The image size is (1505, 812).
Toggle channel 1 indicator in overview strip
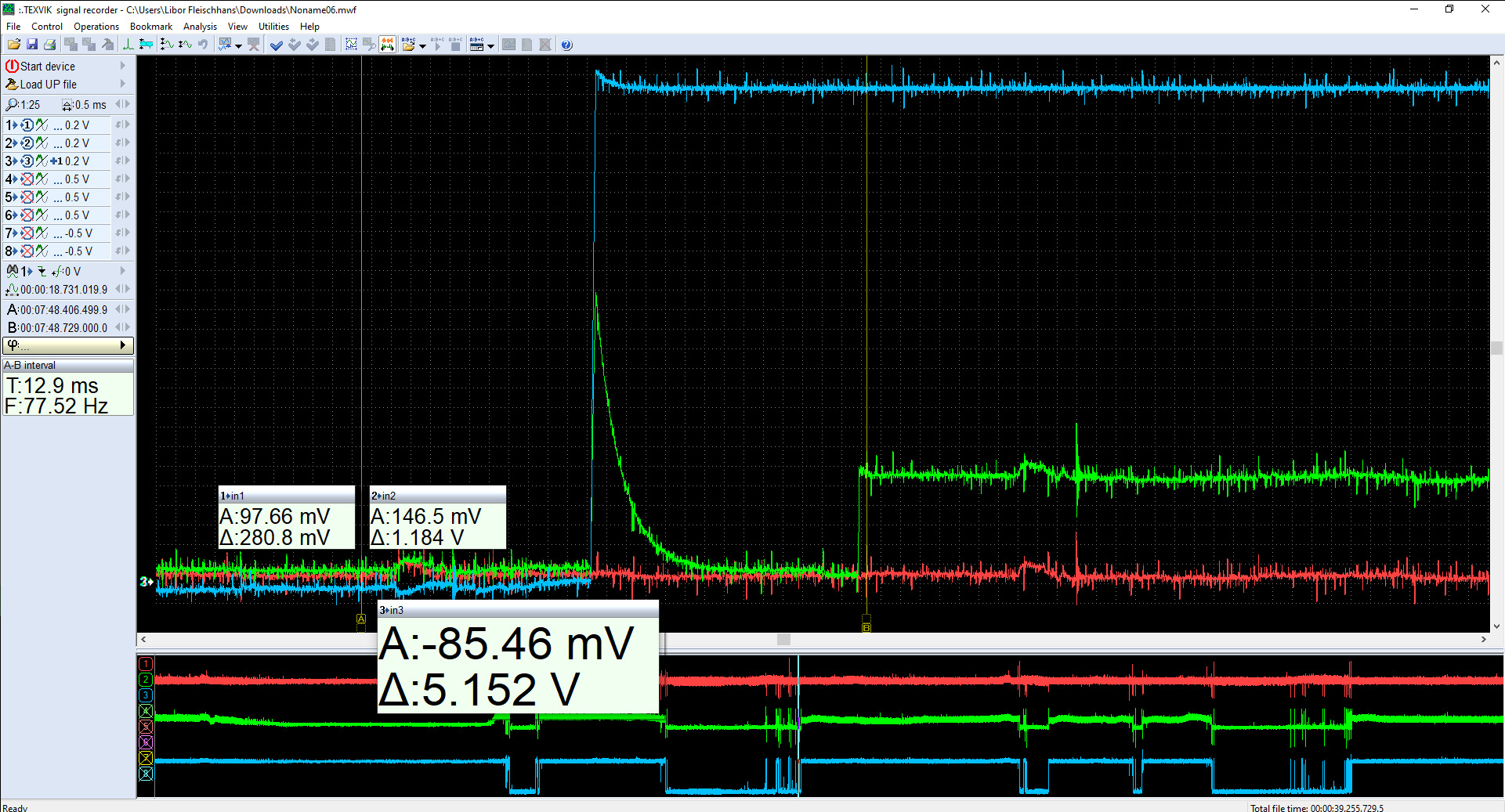146,664
